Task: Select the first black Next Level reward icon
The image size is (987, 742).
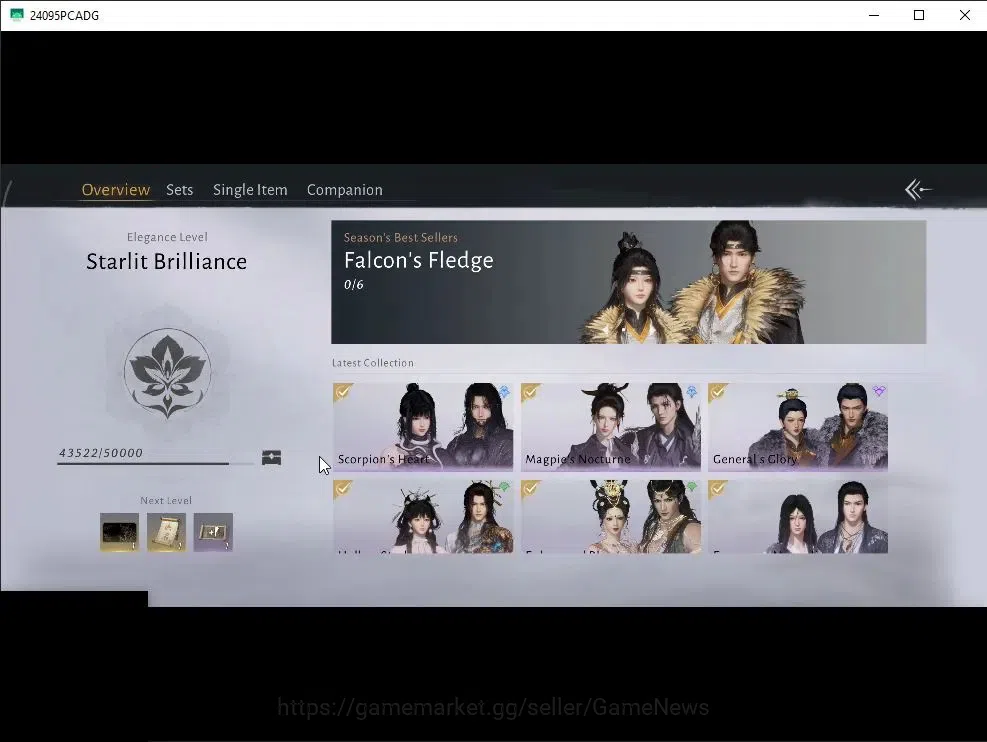Action: [120, 532]
